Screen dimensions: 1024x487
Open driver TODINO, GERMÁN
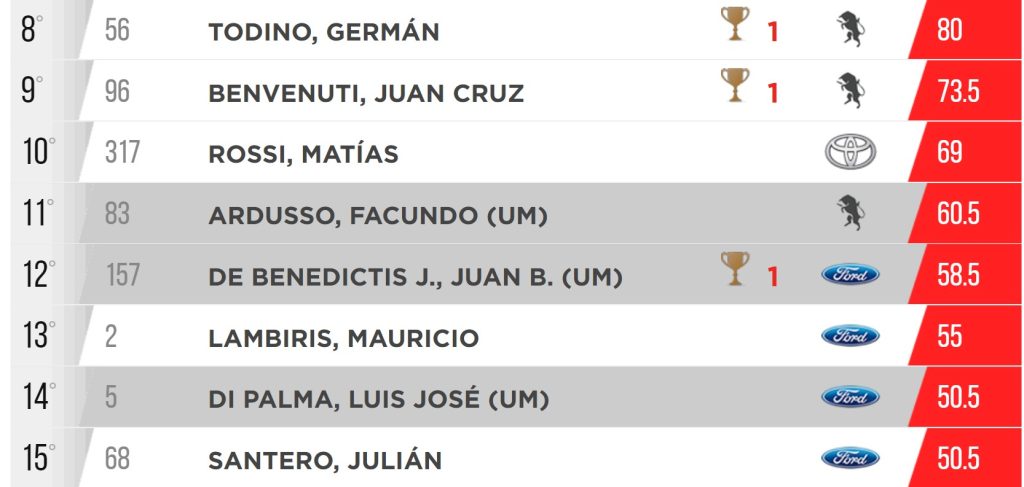(324, 32)
